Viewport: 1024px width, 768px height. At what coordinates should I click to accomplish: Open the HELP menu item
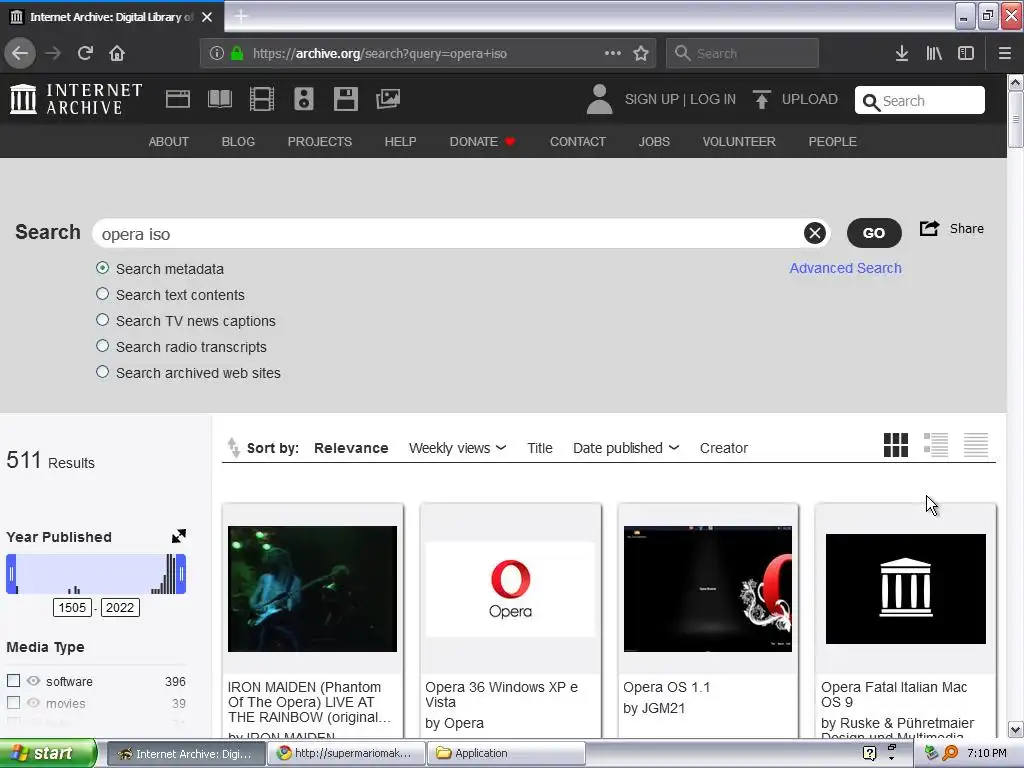click(400, 142)
